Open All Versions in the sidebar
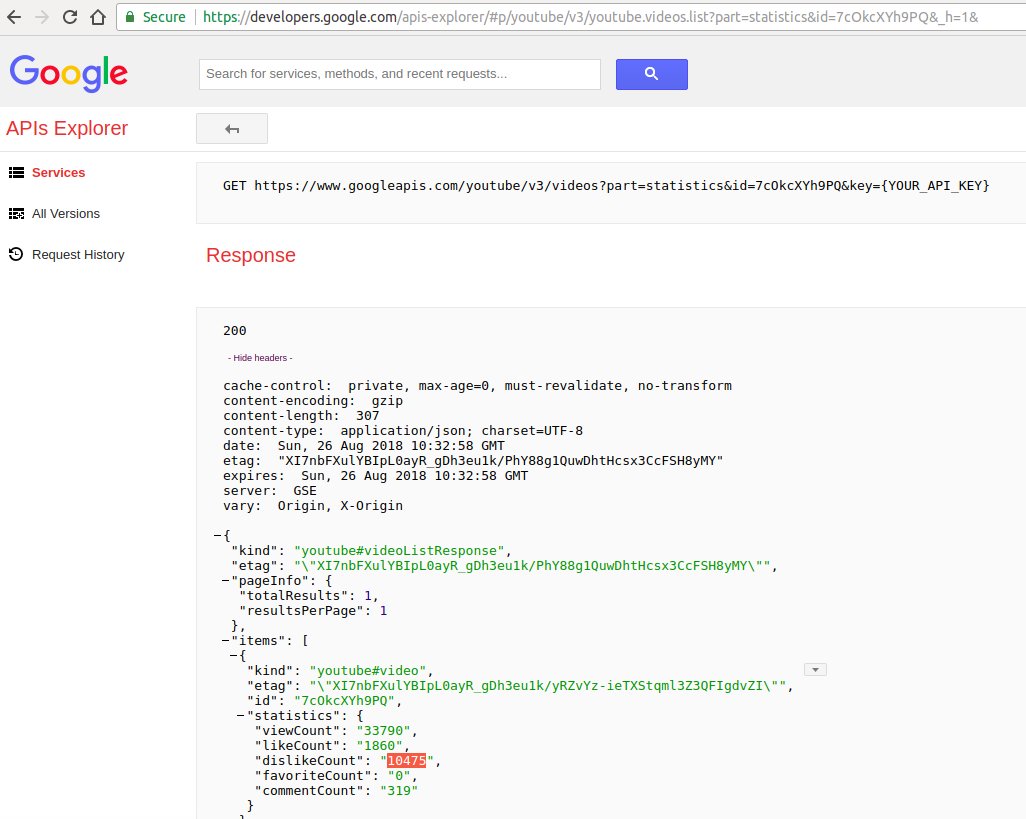1026x819 pixels. point(66,214)
